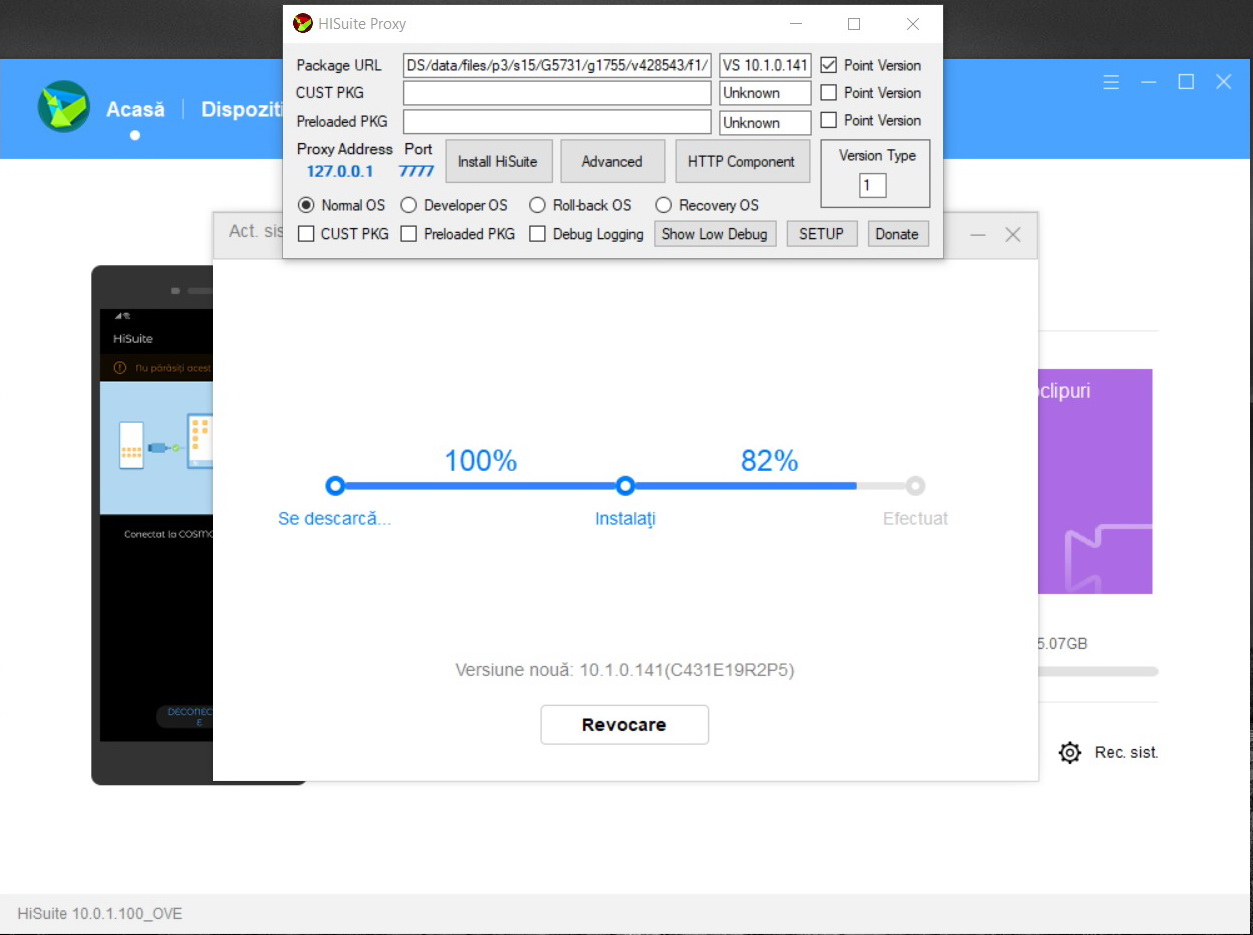Click the phone screen preview
The image size is (1253, 935).
pyautogui.click(x=156, y=525)
